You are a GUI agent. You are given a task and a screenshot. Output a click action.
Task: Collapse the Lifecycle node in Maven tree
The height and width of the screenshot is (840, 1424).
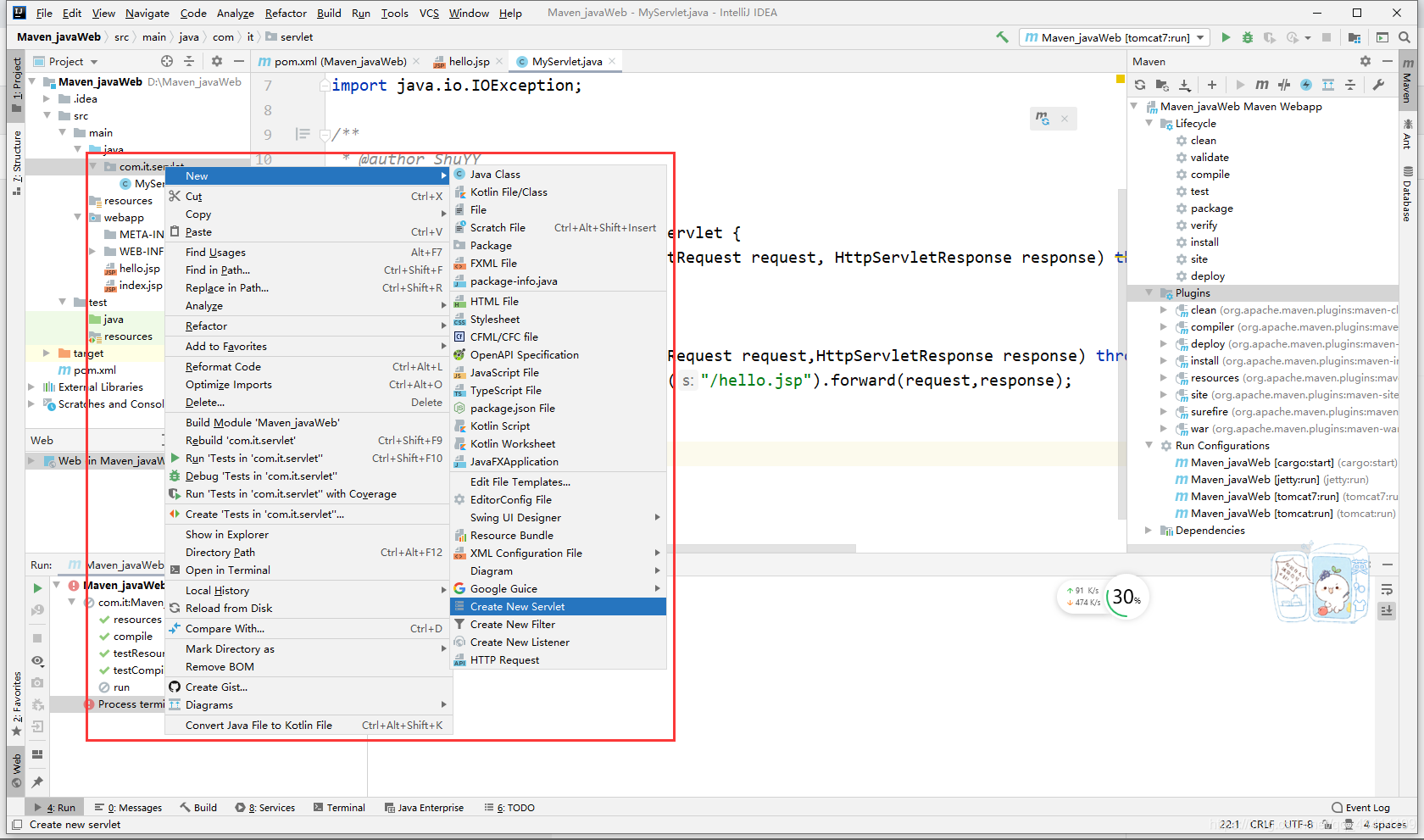[1149, 124]
